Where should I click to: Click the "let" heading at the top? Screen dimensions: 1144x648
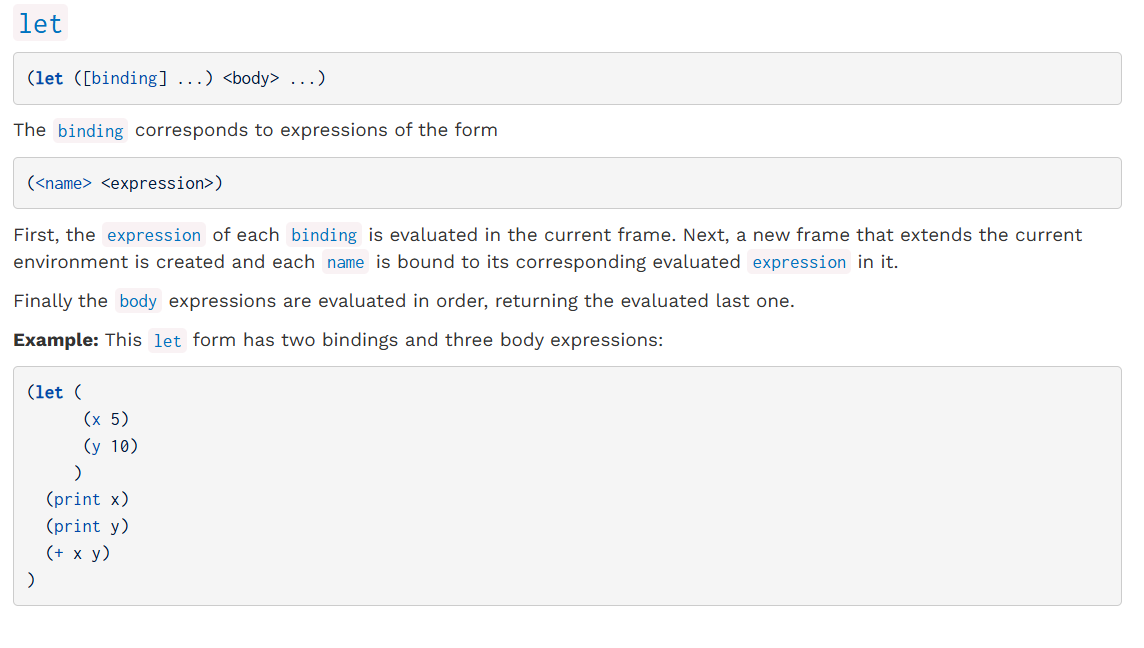(40, 24)
